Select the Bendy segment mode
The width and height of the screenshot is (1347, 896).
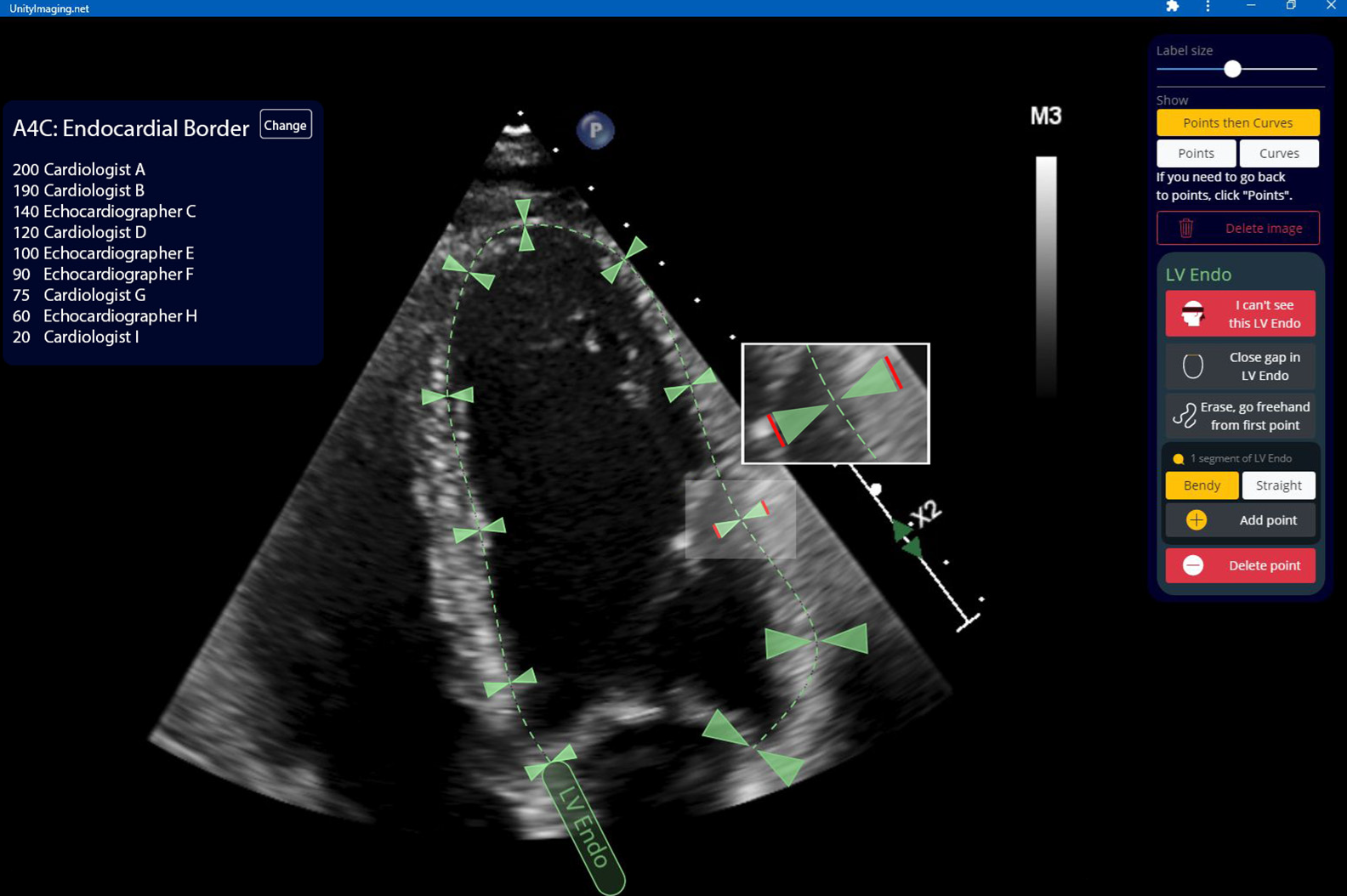pos(1202,485)
